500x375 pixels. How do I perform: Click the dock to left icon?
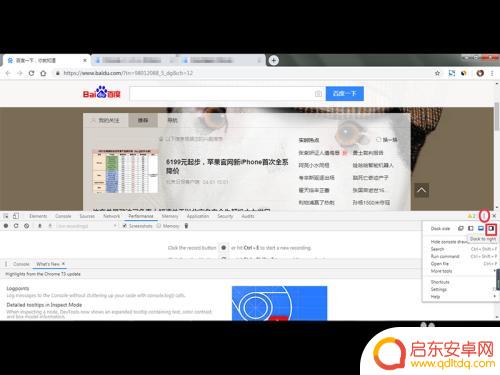coord(471,228)
